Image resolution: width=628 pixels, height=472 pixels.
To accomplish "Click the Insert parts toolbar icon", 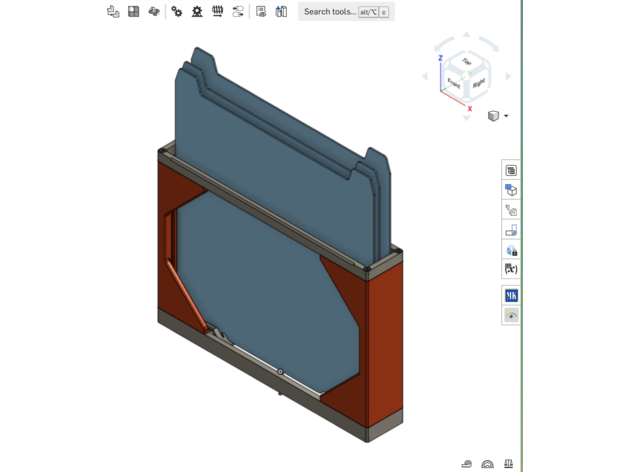I will point(113,12).
